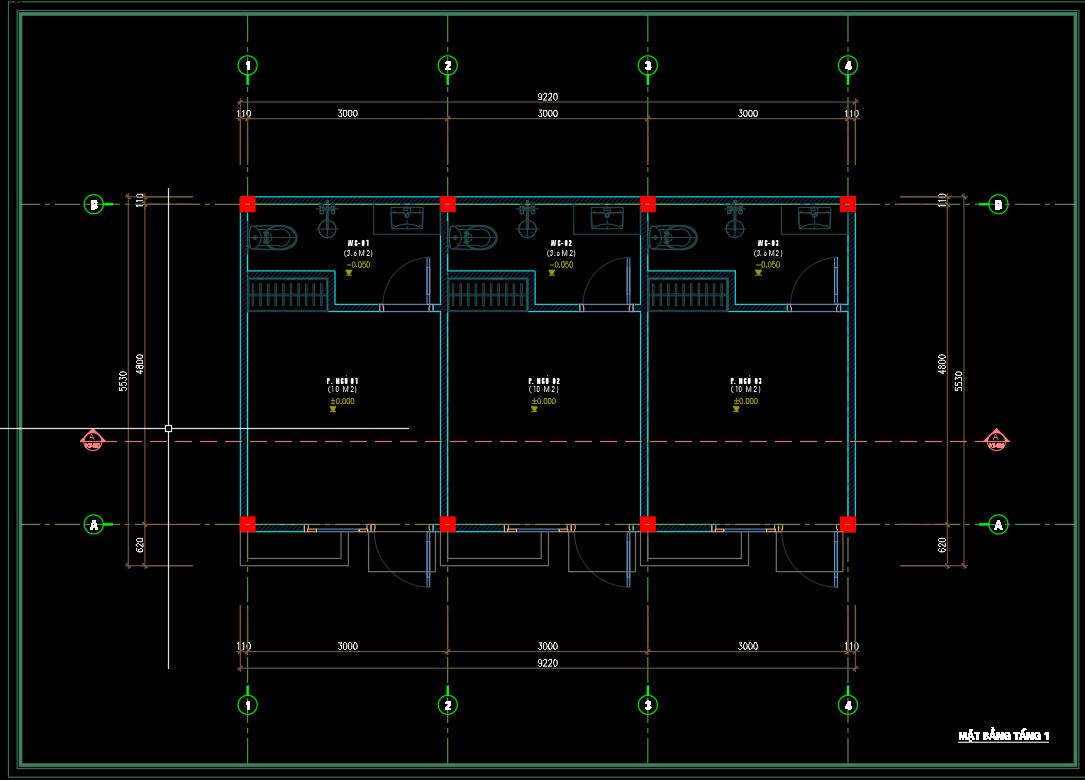
Task: Select the -0.050 level mark in WC-01
Action: (358, 265)
